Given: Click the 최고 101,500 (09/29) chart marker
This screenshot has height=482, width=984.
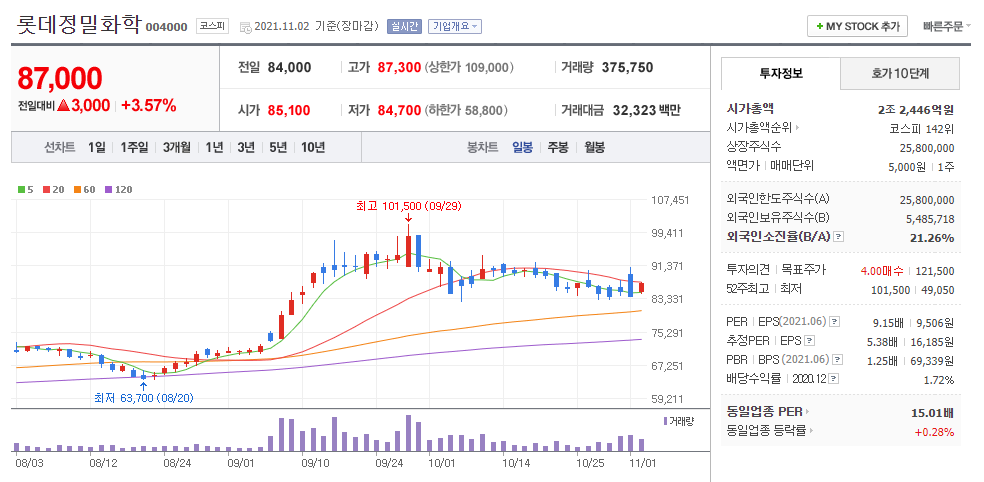Looking at the screenshot, I should pos(409,206).
